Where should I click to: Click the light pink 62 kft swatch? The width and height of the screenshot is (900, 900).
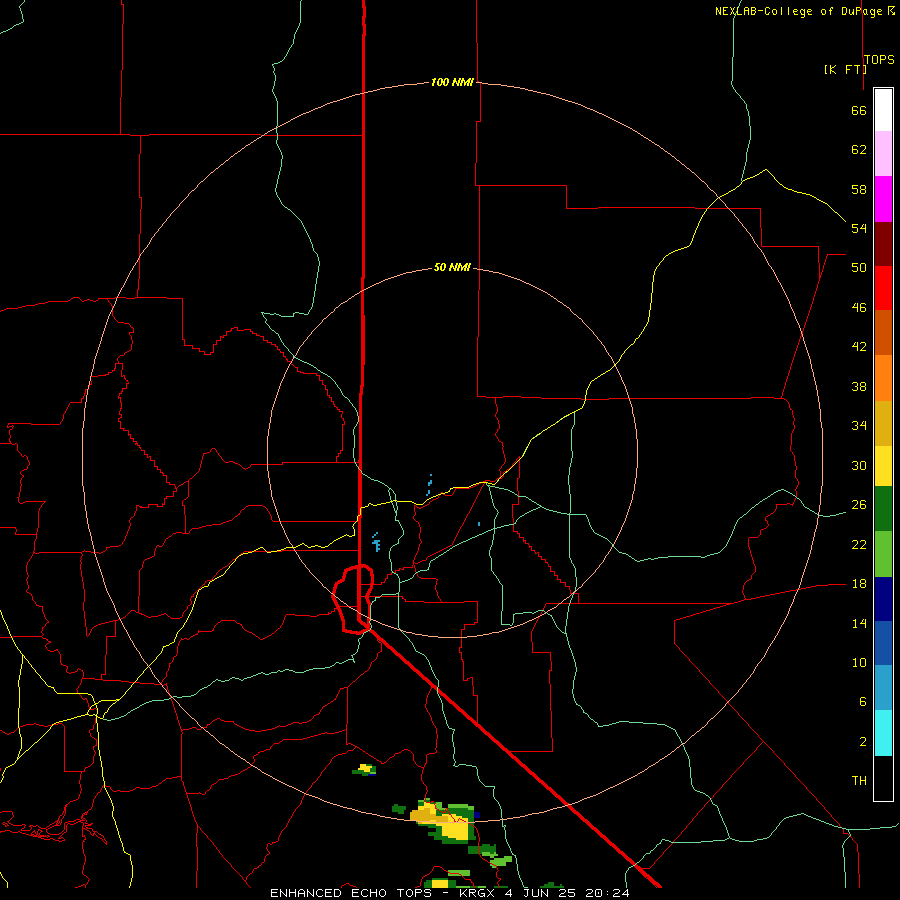coord(883,153)
